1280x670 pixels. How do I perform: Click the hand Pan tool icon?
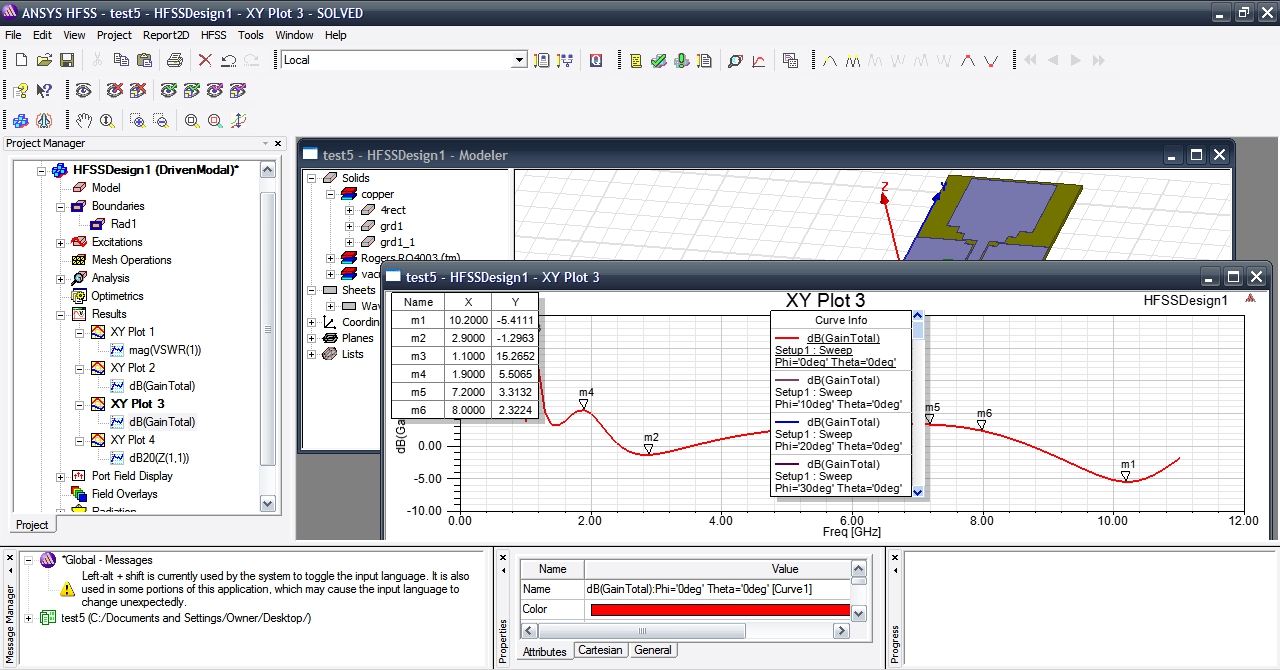click(x=84, y=121)
